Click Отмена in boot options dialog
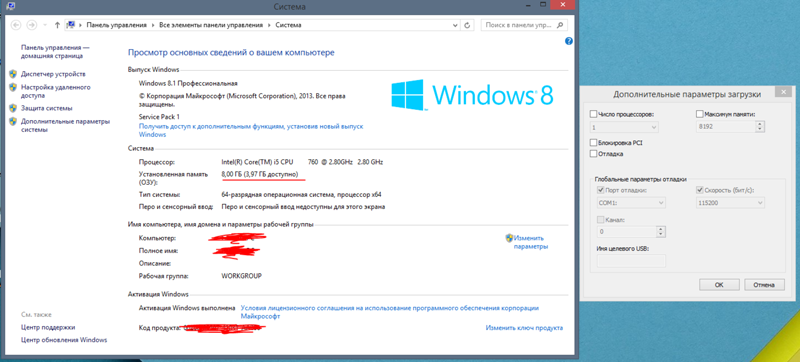This screenshot has height=362, width=800. point(764,285)
